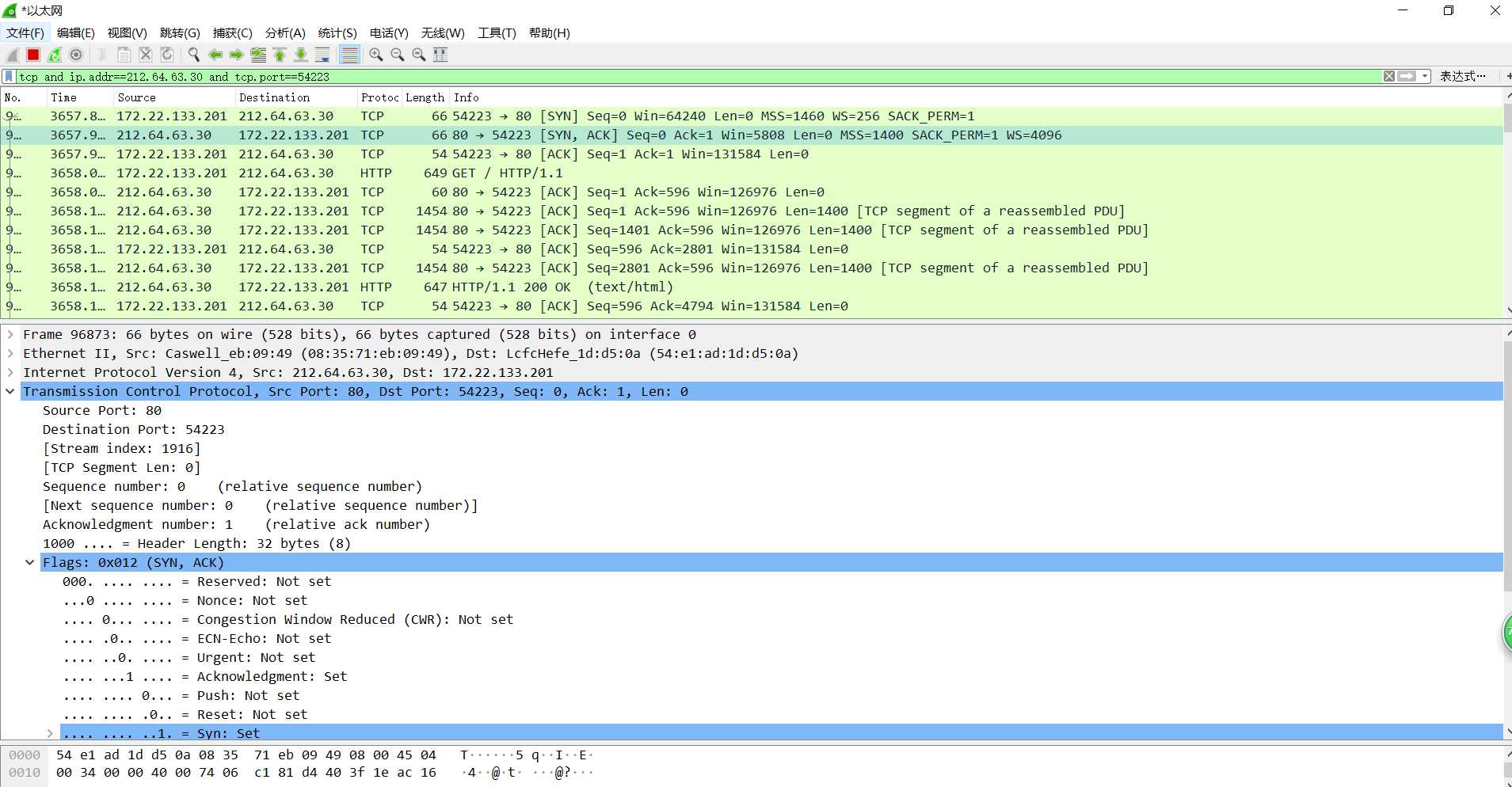
Task: Select the HTTP/1.1 200 OK packet
Action: point(751,287)
